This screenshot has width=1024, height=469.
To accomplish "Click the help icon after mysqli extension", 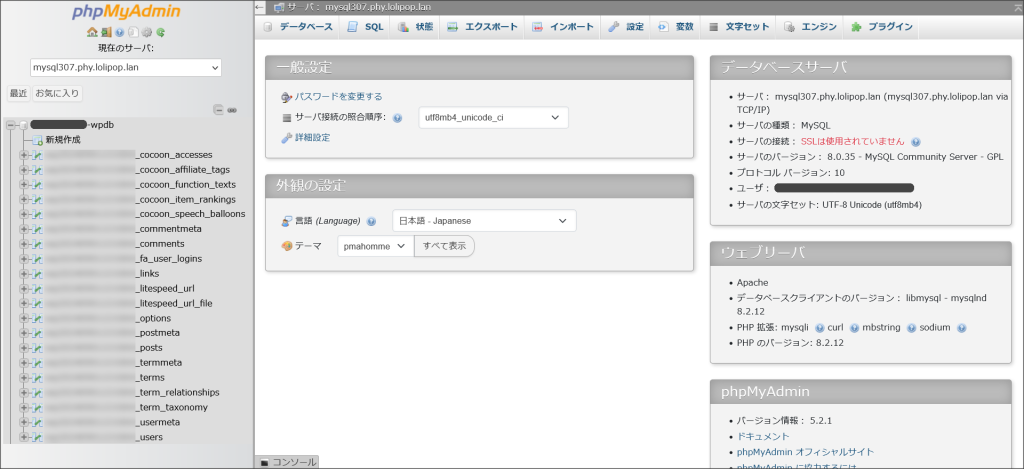I will (819, 328).
